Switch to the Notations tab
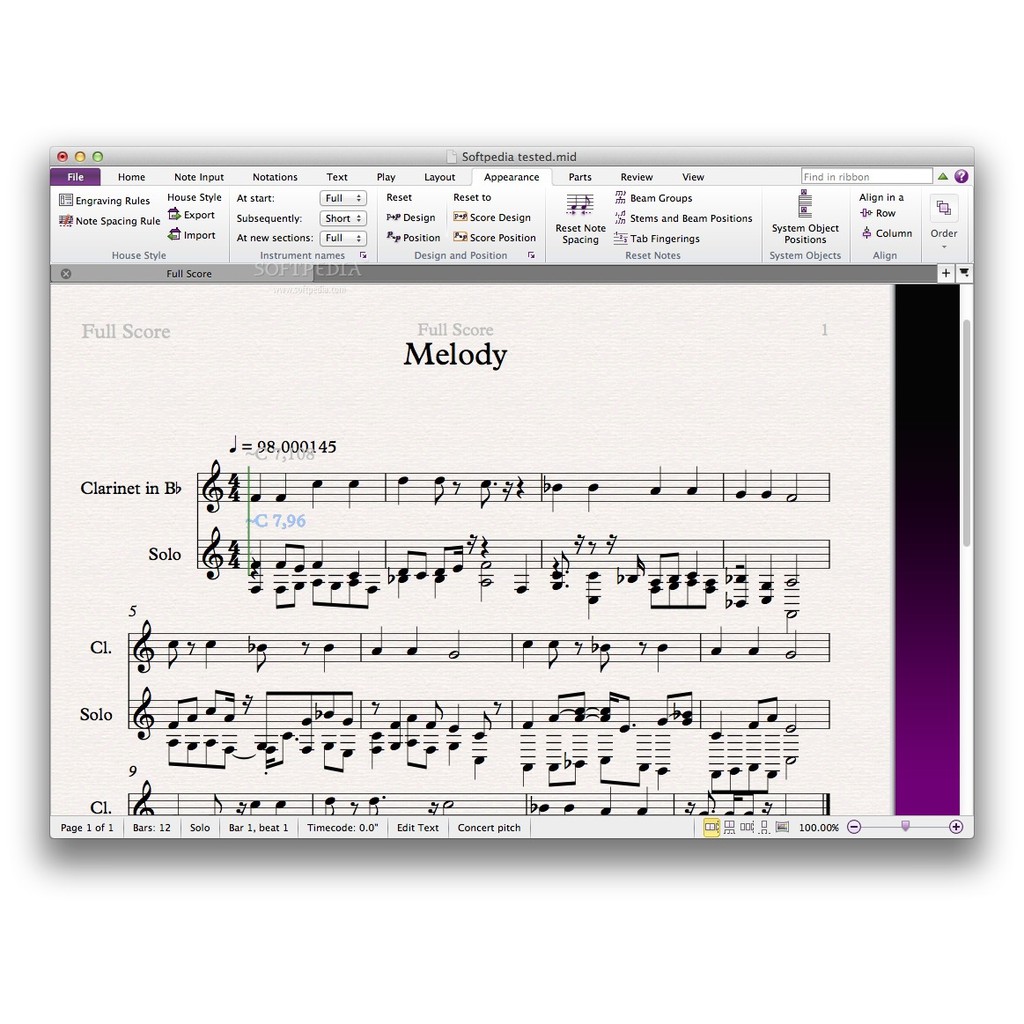Viewport: 1024px width, 1024px height. pos(275,177)
